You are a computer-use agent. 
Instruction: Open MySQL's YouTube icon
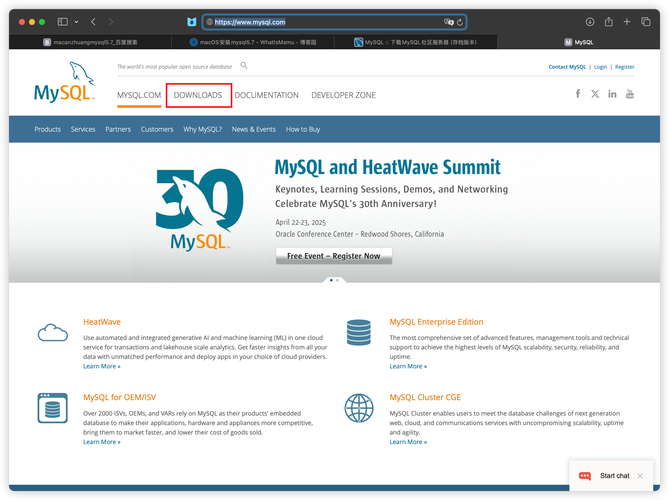point(630,94)
